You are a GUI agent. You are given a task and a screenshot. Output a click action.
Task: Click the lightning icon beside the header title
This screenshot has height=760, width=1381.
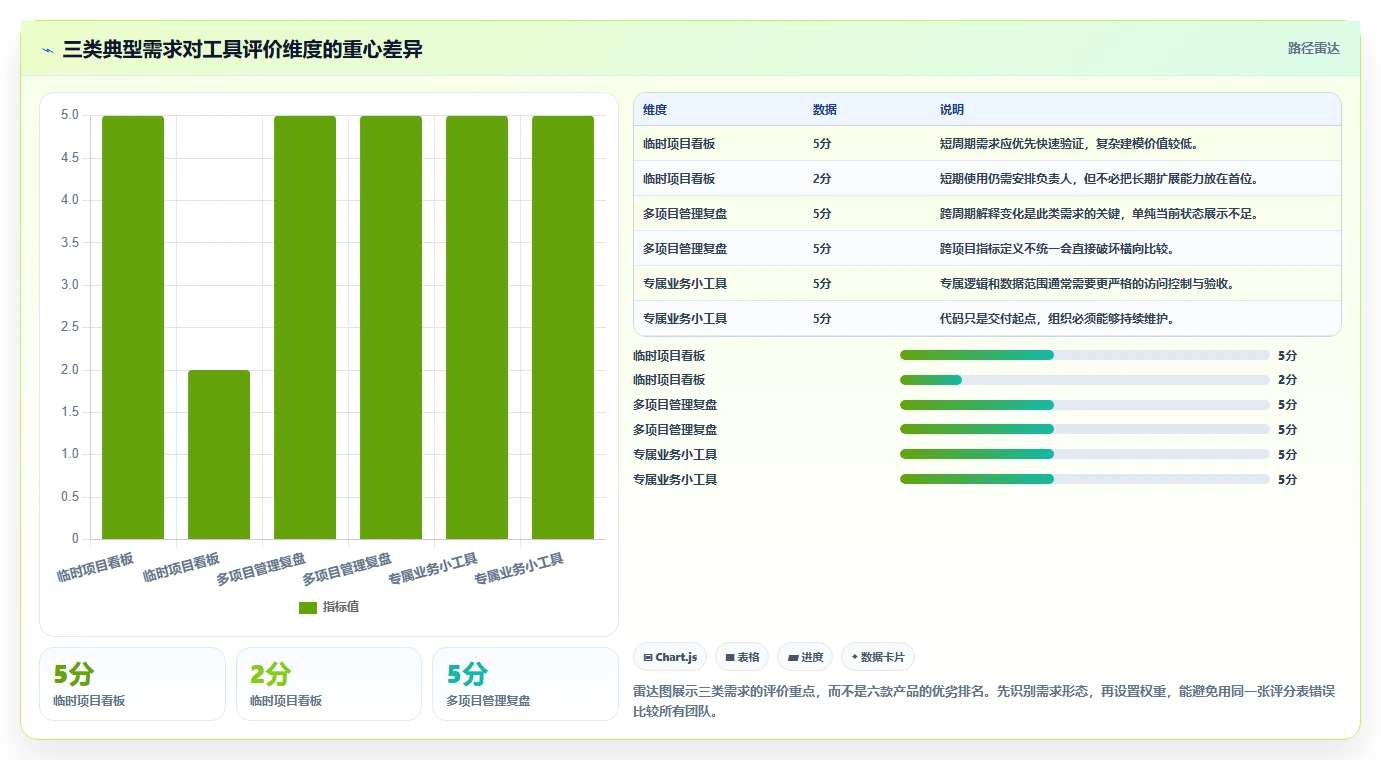pyautogui.click(x=47, y=50)
